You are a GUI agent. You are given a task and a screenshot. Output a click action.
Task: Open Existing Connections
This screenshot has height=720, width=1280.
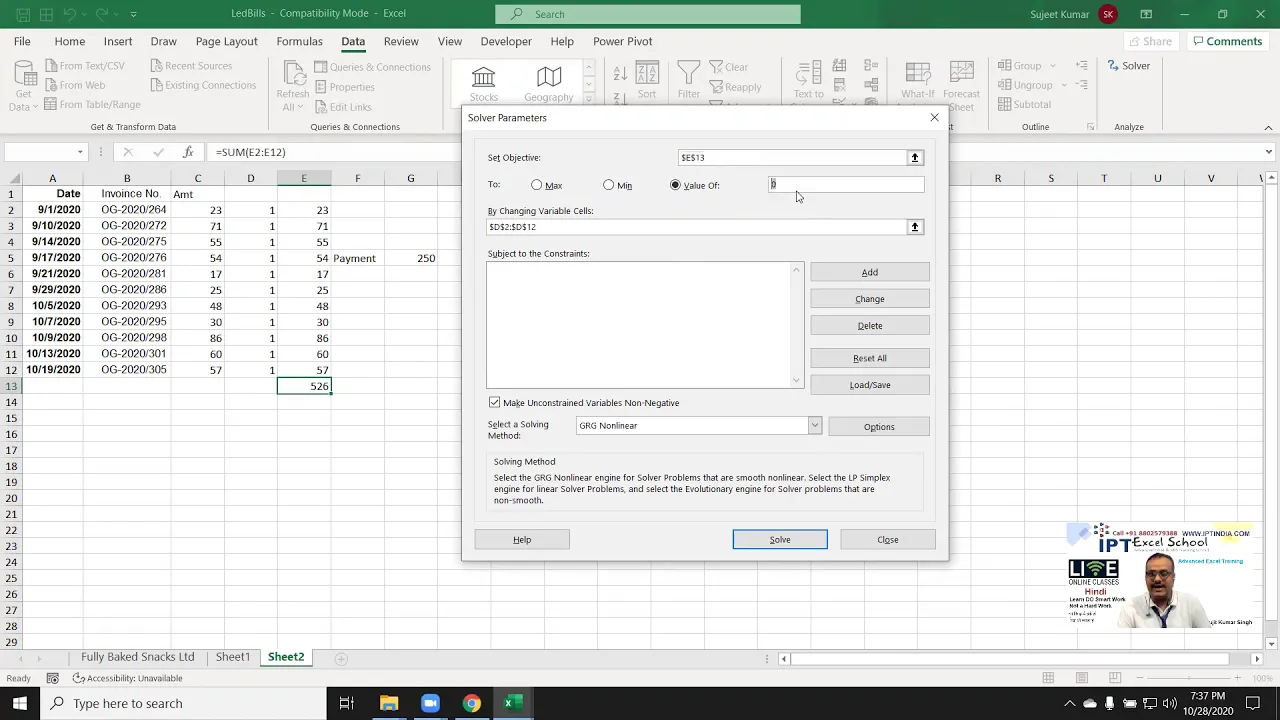coord(203,85)
